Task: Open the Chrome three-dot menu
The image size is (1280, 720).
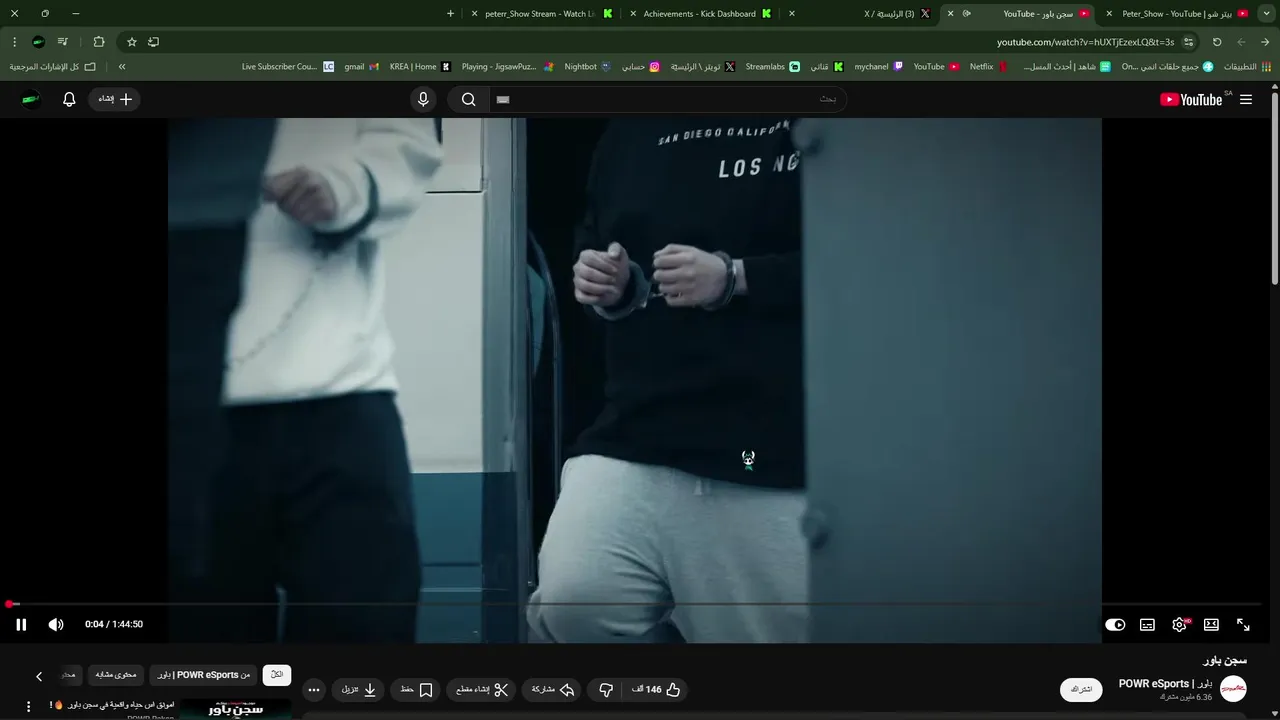Action: 14,42
